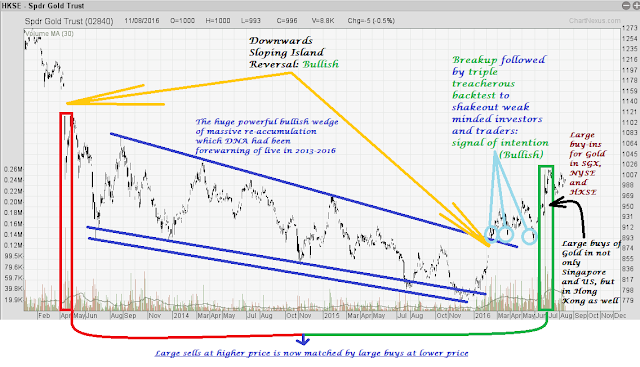Click the 19.9K volume axis label
This screenshot has height=367, width=640.
[13, 300]
